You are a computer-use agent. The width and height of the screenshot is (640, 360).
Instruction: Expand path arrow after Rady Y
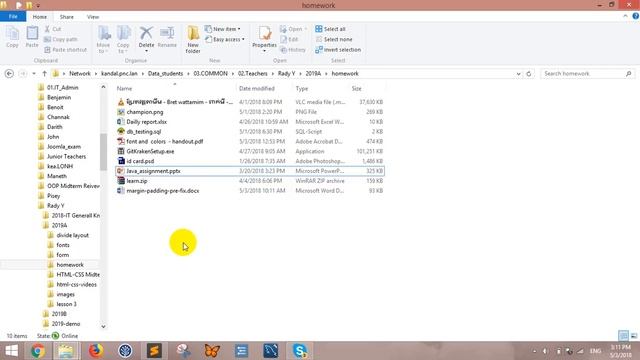pyautogui.click(x=300, y=73)
